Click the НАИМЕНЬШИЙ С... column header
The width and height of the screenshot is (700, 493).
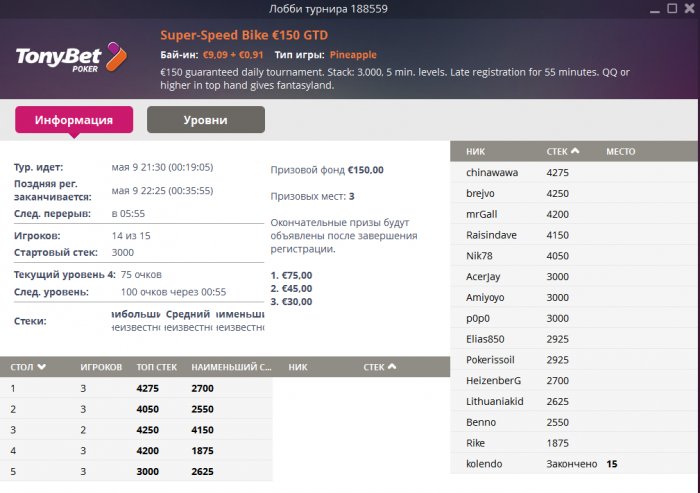point(231,367)
